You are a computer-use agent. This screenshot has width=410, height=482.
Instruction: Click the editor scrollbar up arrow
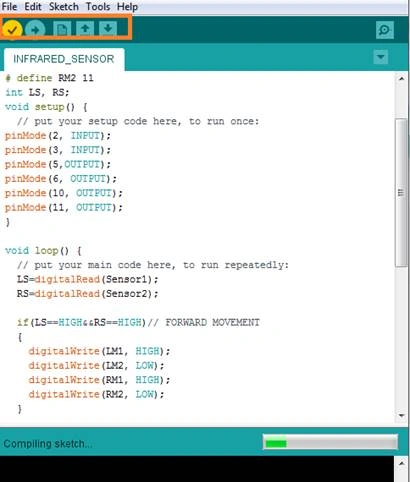click(401, 79)
